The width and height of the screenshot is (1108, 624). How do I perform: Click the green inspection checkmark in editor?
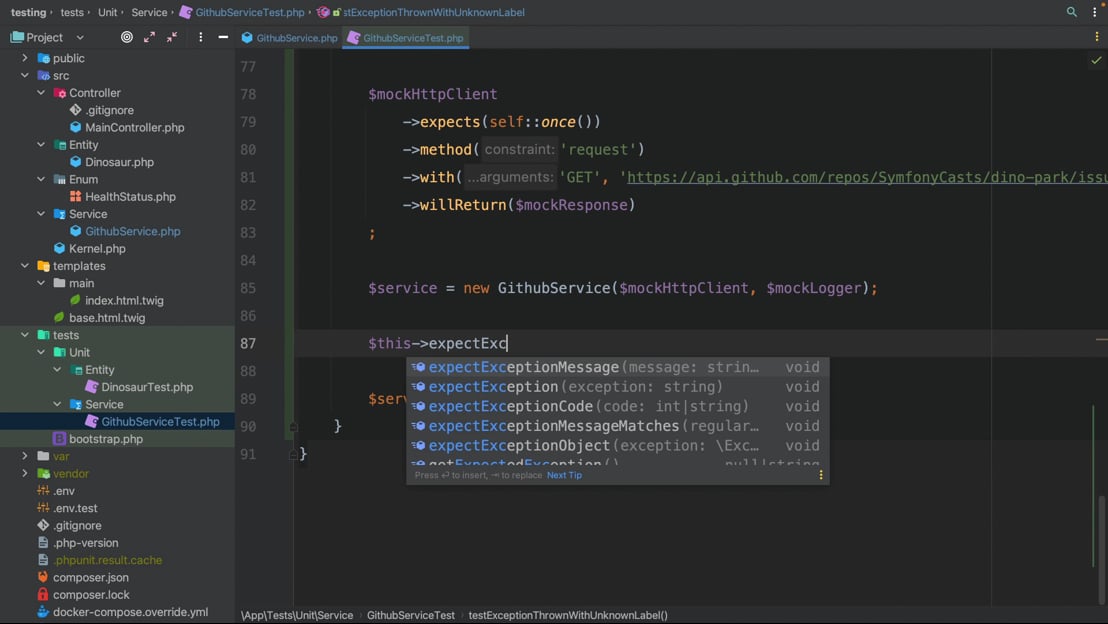click(x=1096, y=60)
